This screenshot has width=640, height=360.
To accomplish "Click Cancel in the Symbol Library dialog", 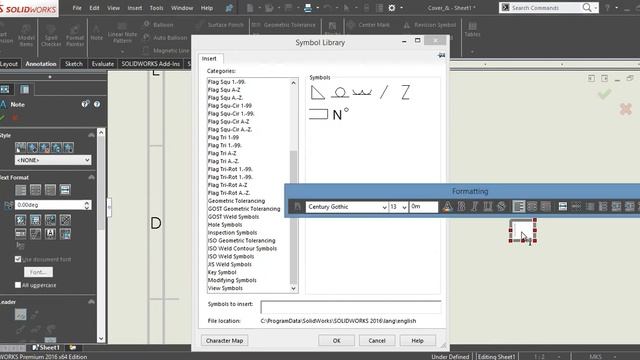I will click(377, 340).
